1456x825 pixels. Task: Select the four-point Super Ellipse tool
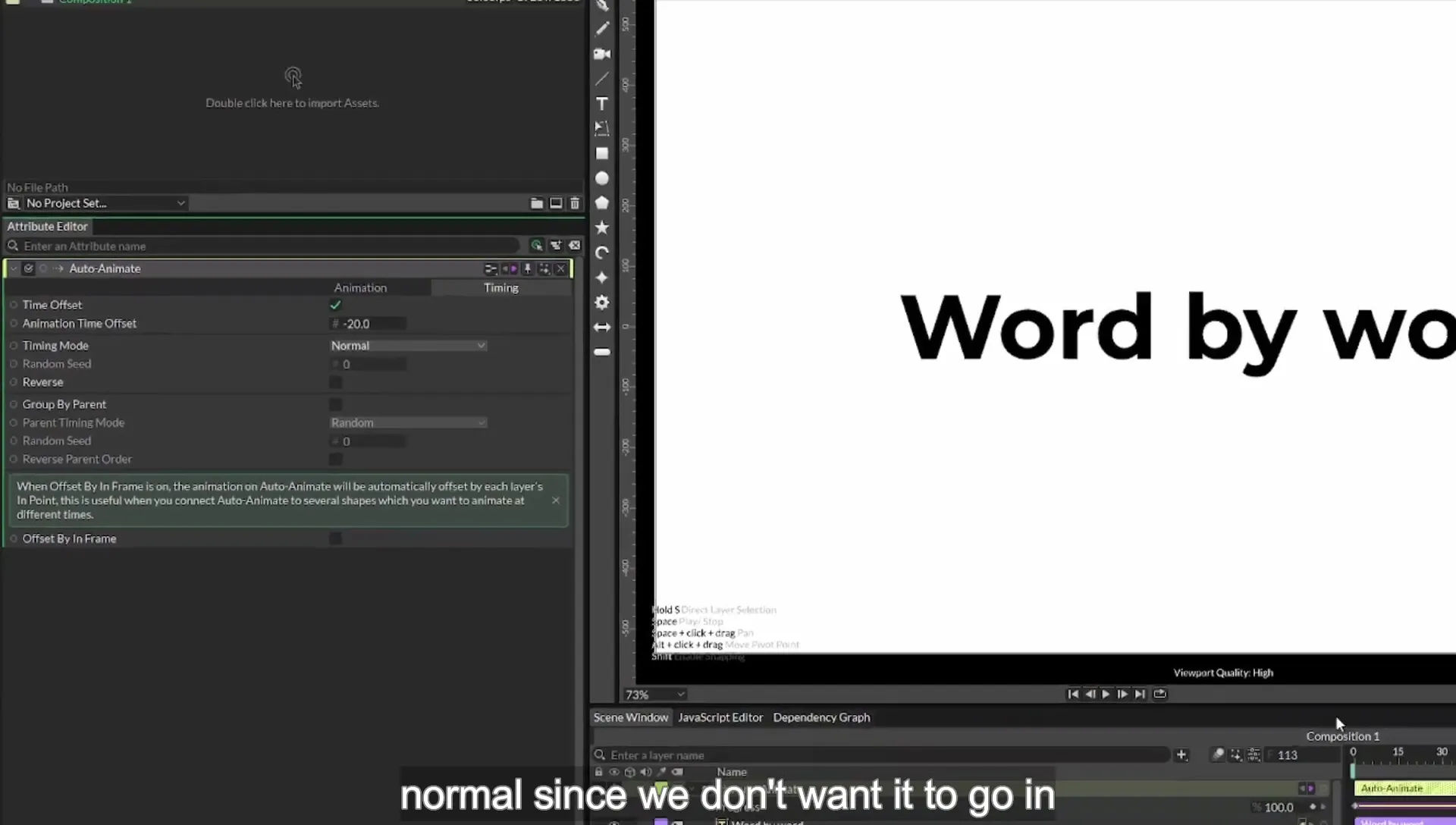(x=602, y=278)
